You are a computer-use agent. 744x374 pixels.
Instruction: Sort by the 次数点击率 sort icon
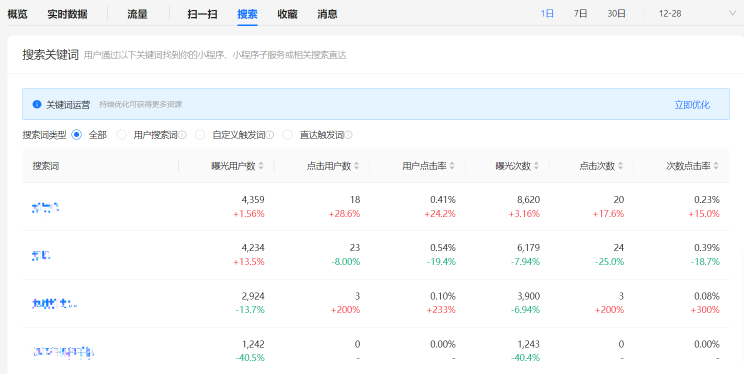[x=716, y=166]
